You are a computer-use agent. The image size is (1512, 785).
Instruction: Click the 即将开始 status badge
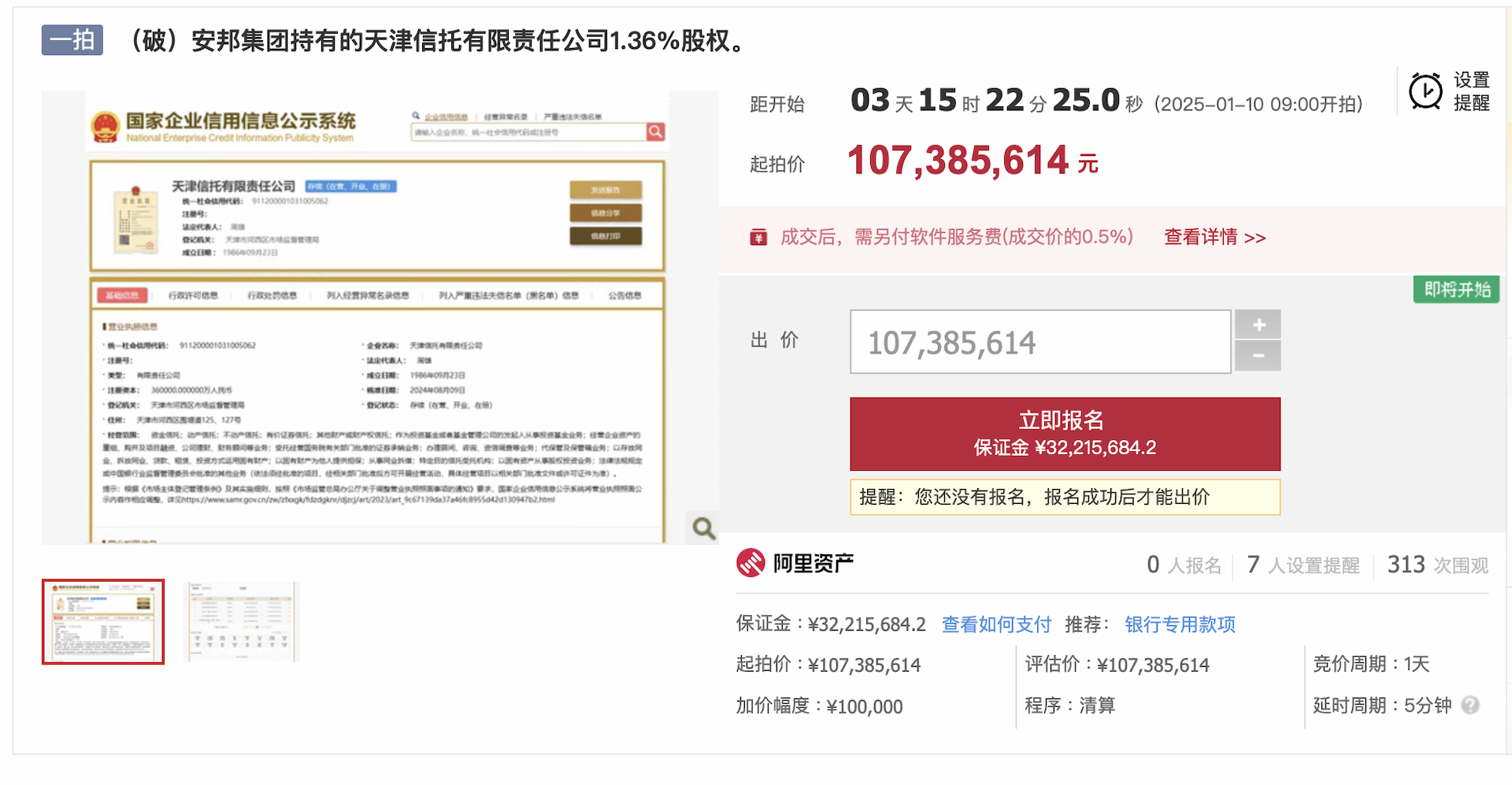coord(1456,290)
